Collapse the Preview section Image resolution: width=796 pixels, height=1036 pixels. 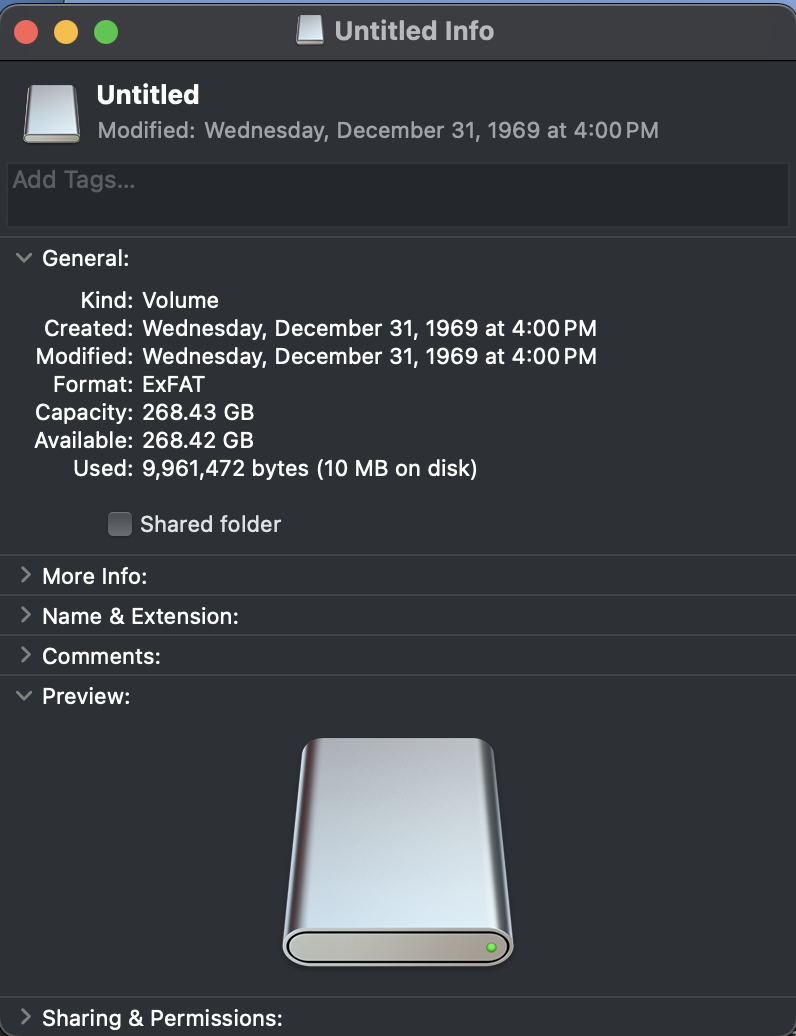25,696
